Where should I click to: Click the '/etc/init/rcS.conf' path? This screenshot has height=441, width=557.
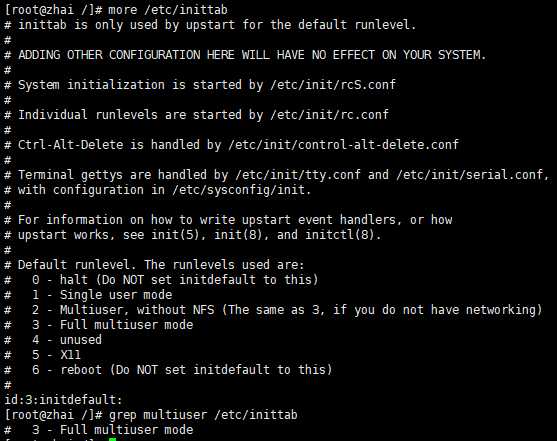coord(332,85)
